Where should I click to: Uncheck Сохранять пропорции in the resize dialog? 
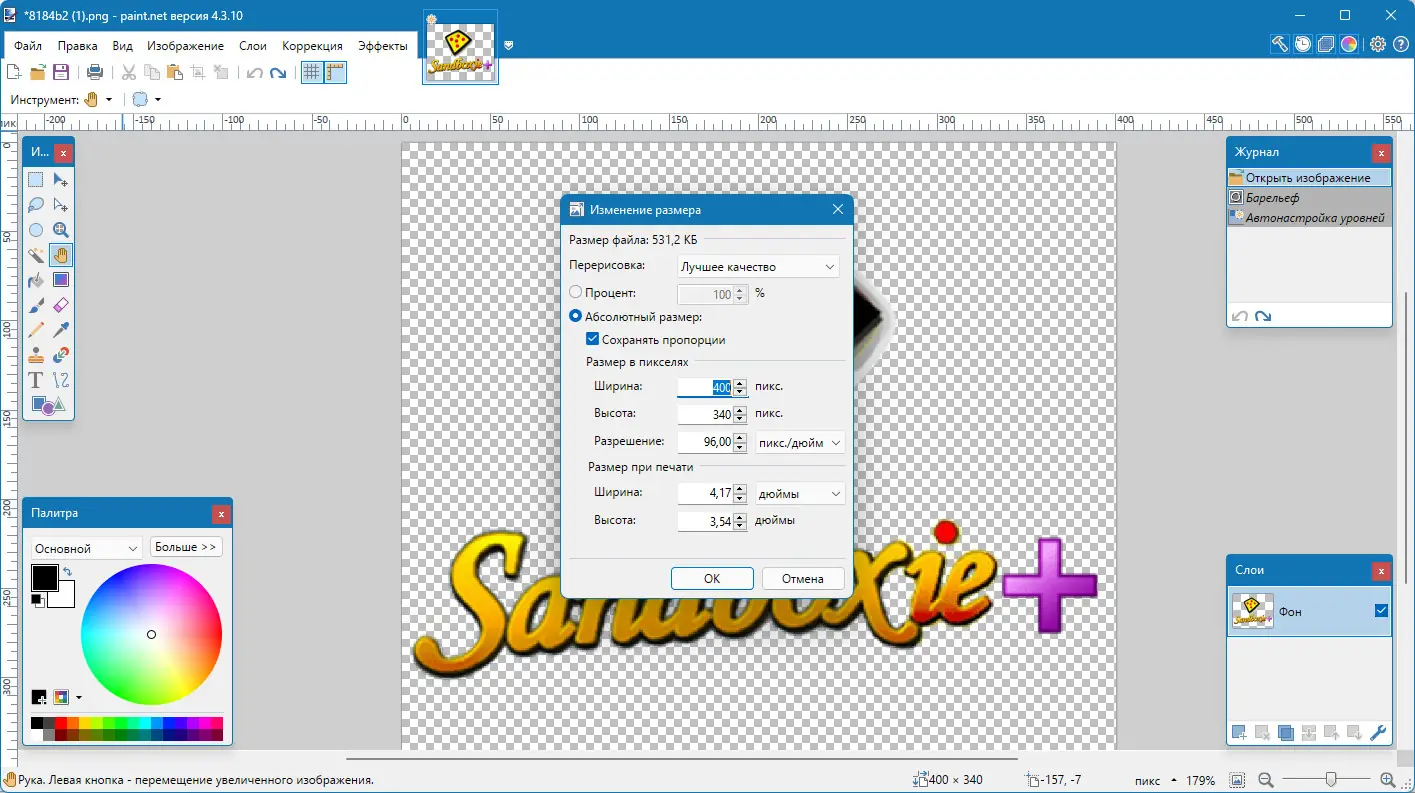(x=593, y=339)
